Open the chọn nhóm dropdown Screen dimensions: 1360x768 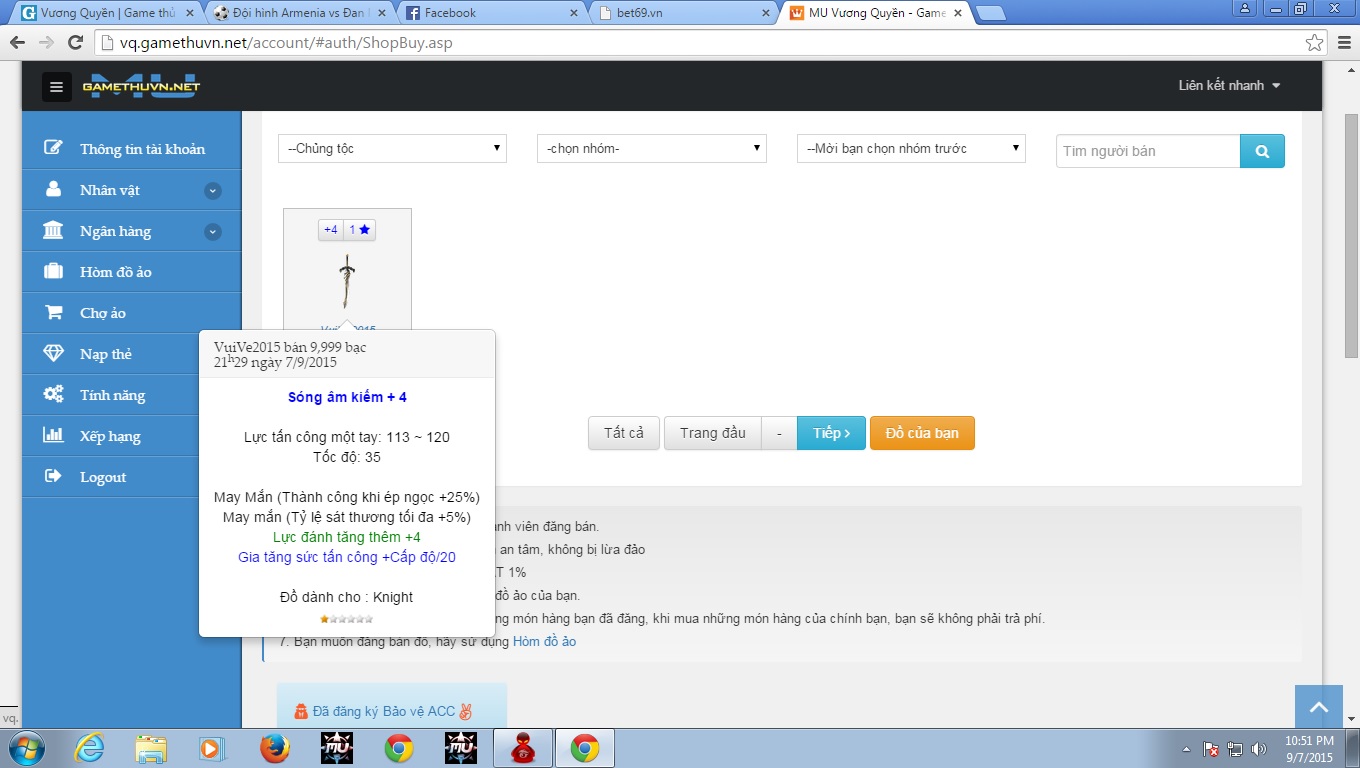(651, 149)
